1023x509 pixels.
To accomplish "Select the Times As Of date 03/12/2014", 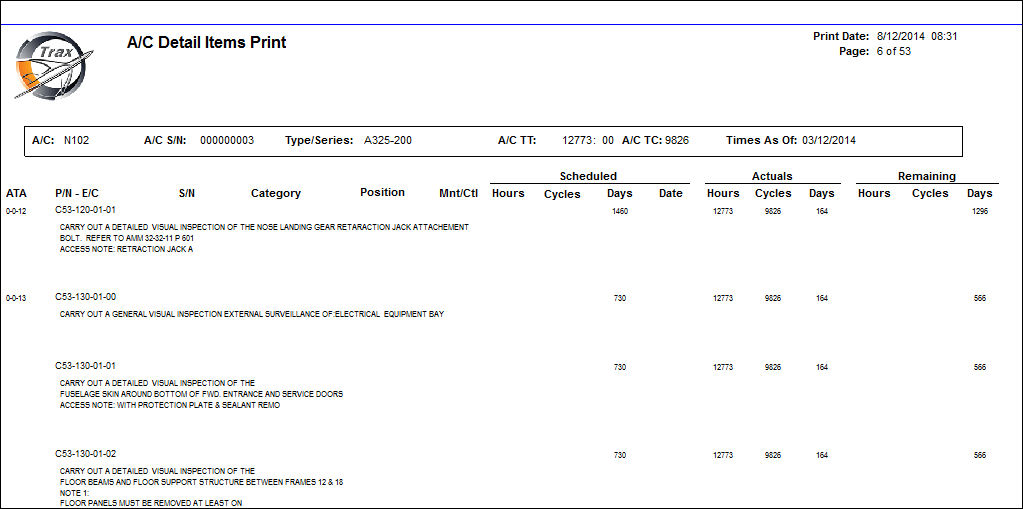I will (x=829, y=140).
